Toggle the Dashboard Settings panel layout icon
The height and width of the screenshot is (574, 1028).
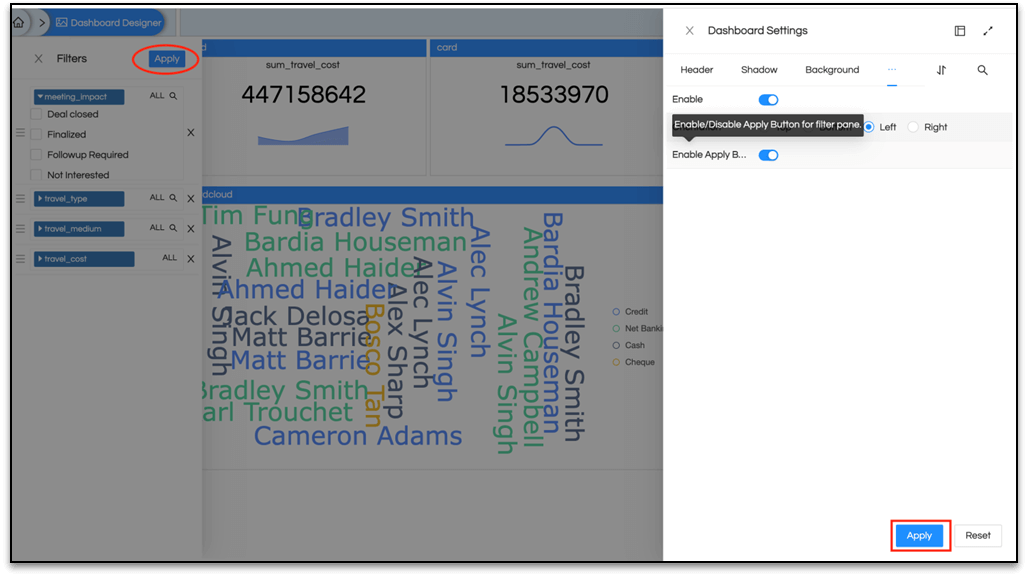click(x=960, y=31)
